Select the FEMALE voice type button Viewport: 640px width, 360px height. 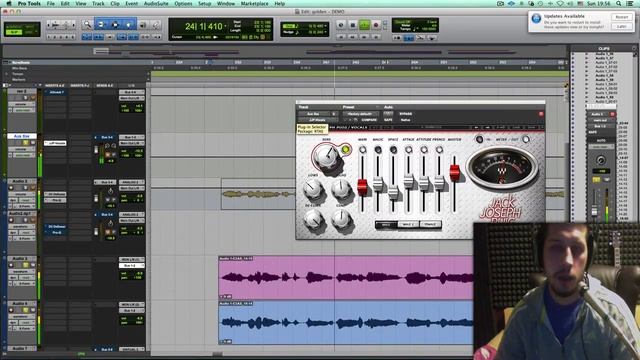(x=430, y=224)
